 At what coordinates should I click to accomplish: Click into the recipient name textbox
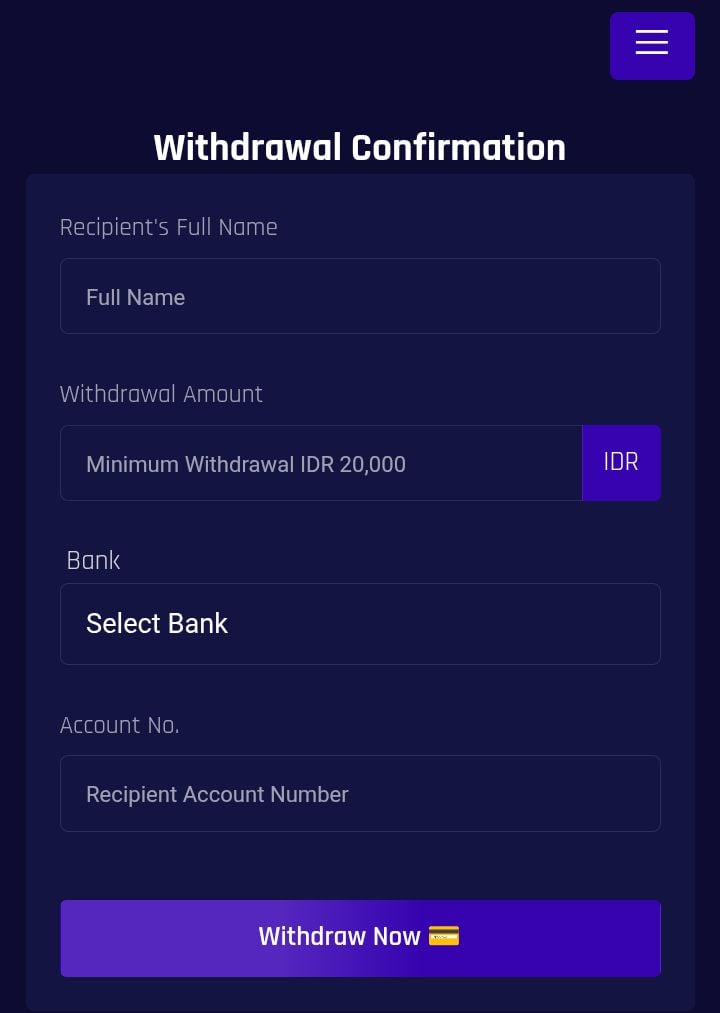click(x=360, y=296)
